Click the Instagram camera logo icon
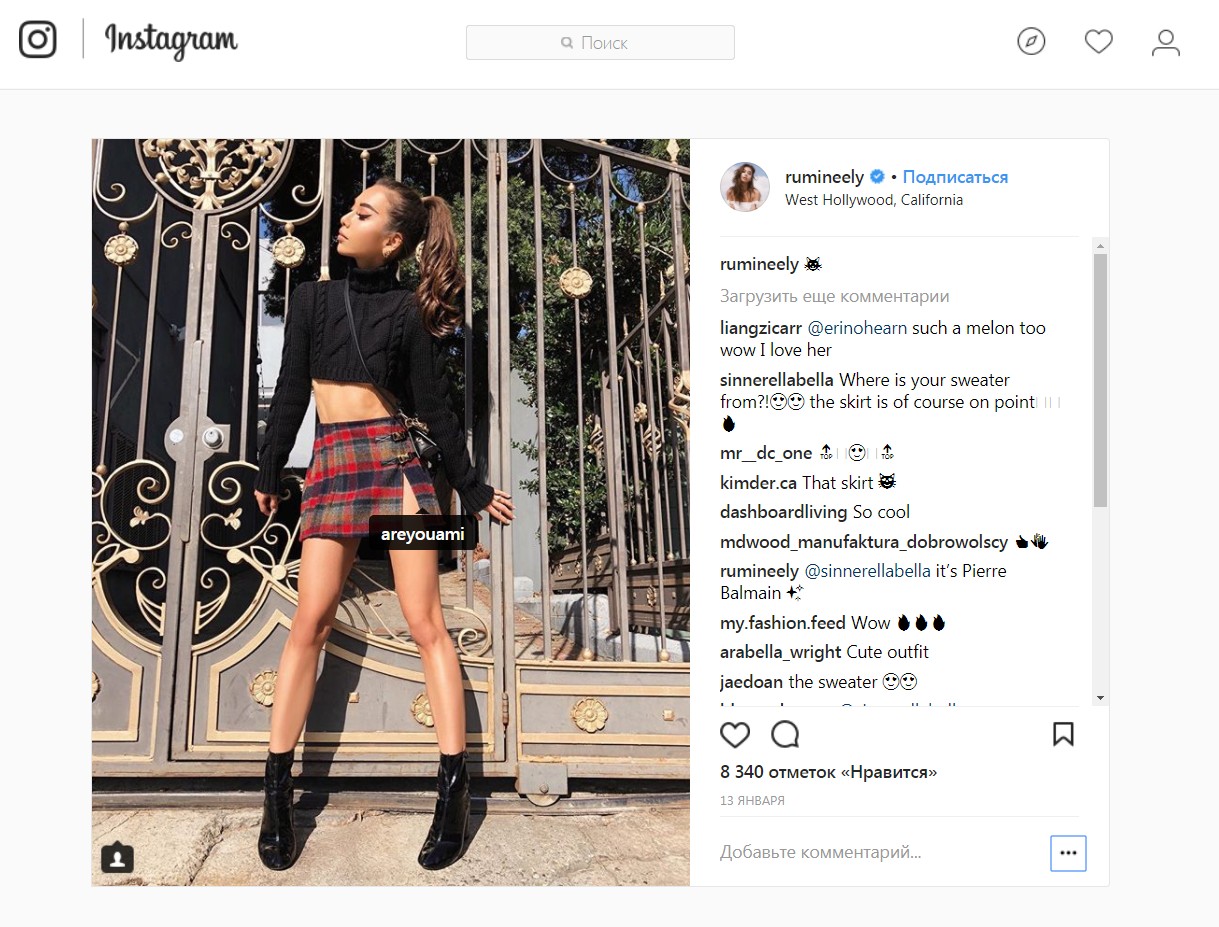The width and height of the screenshot is (1219, 927). click(38, 40)
